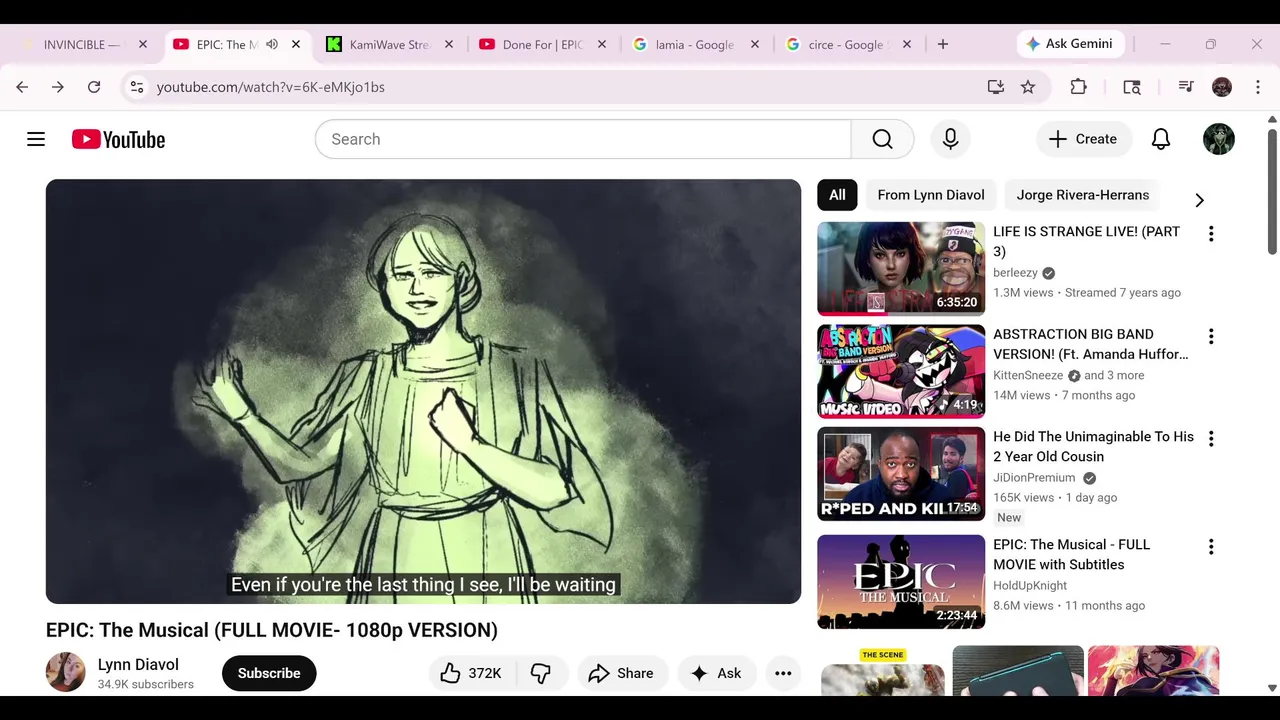Click the Share button
The width and height of the screenshot is (1280, 720).
pos(621,673)
